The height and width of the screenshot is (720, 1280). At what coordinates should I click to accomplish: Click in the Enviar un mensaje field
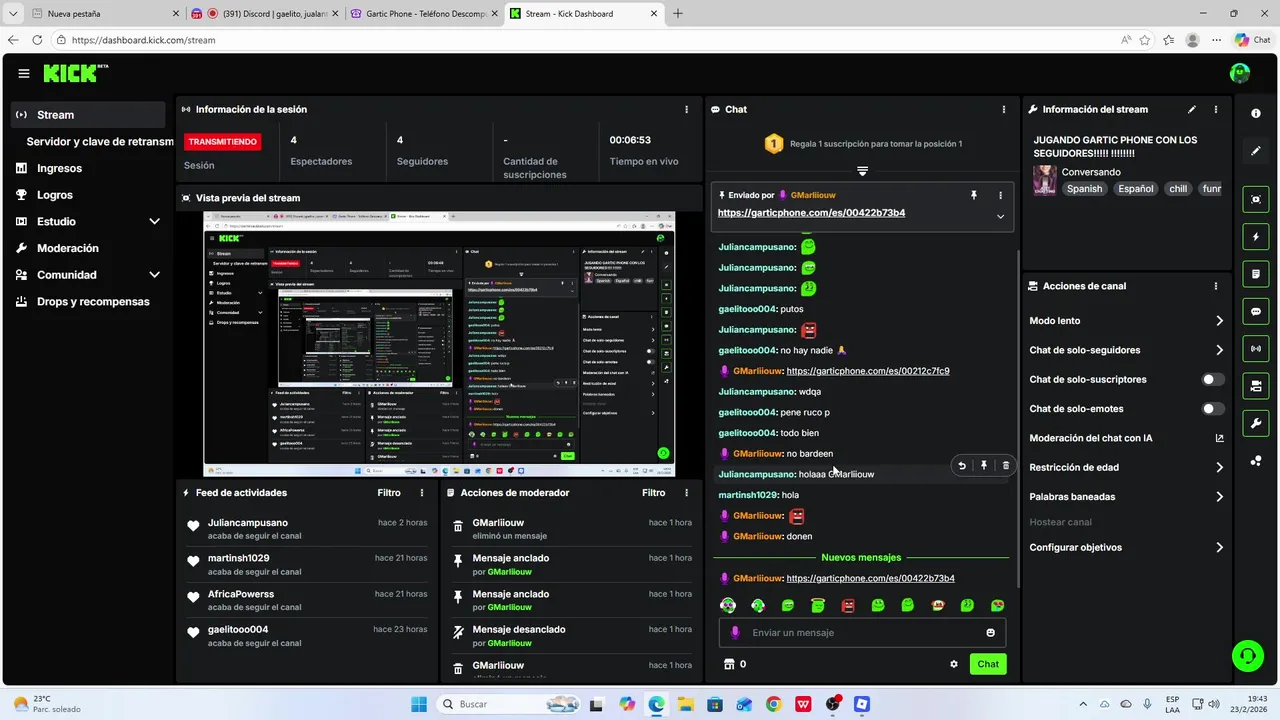pyautogui.click(x=862, y=633)
